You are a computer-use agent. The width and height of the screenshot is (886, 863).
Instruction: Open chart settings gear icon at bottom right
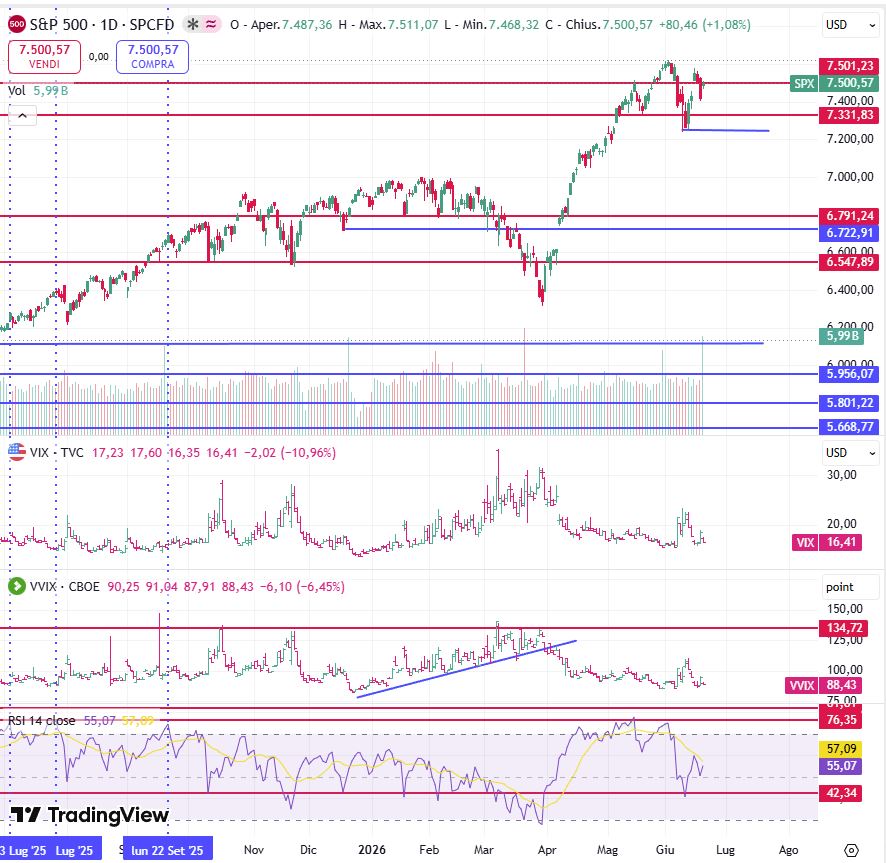(x=851, y=849)
